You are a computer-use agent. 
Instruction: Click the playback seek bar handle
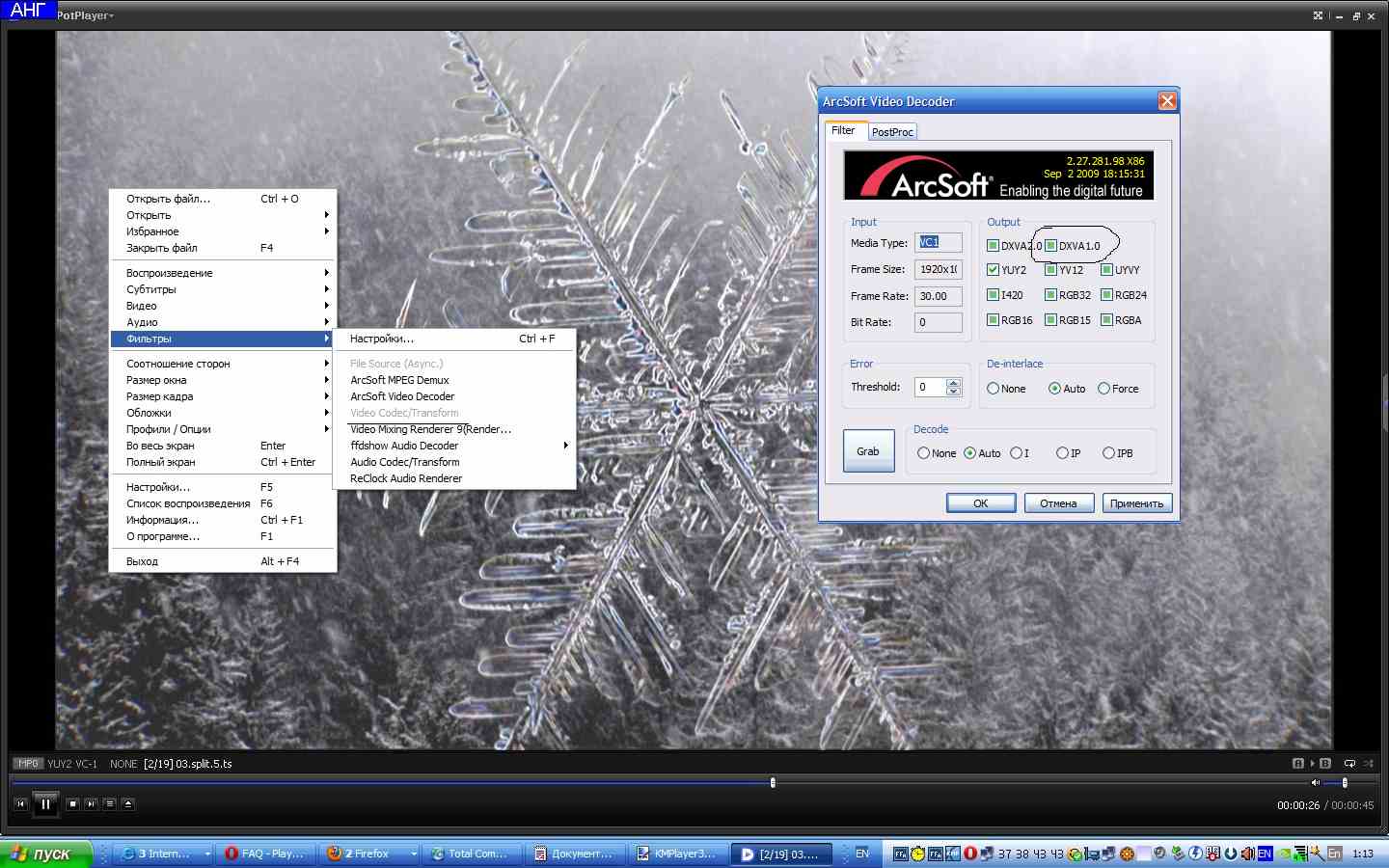773,782
